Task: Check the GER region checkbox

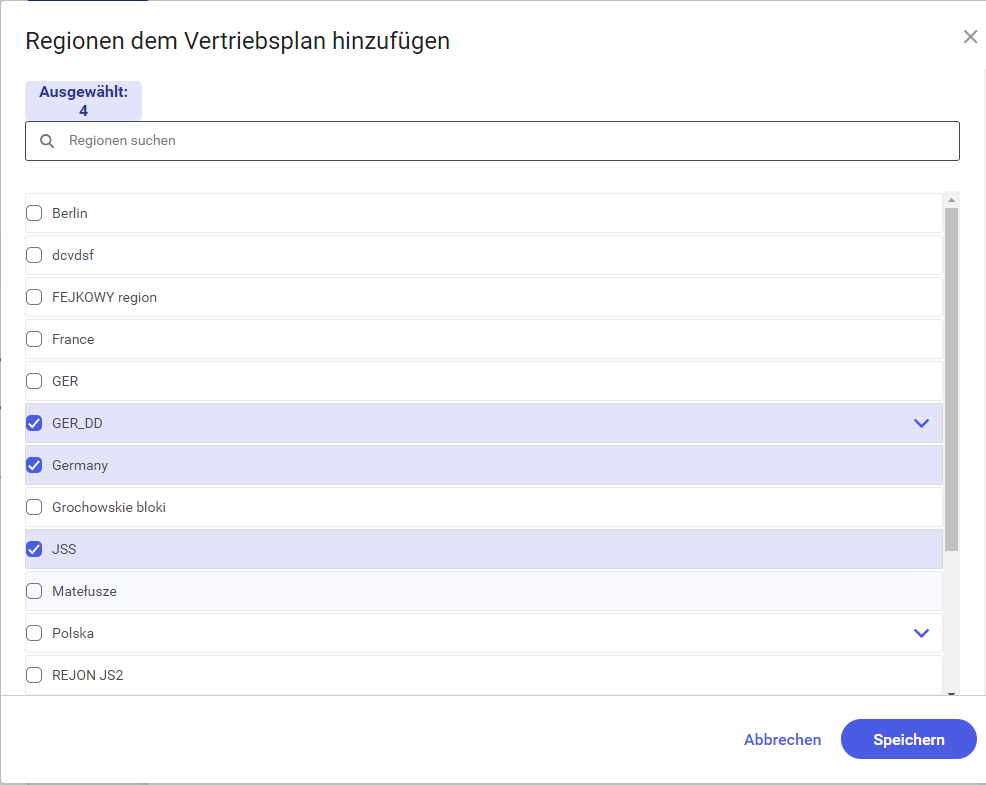Action: [x=34, y=381]
